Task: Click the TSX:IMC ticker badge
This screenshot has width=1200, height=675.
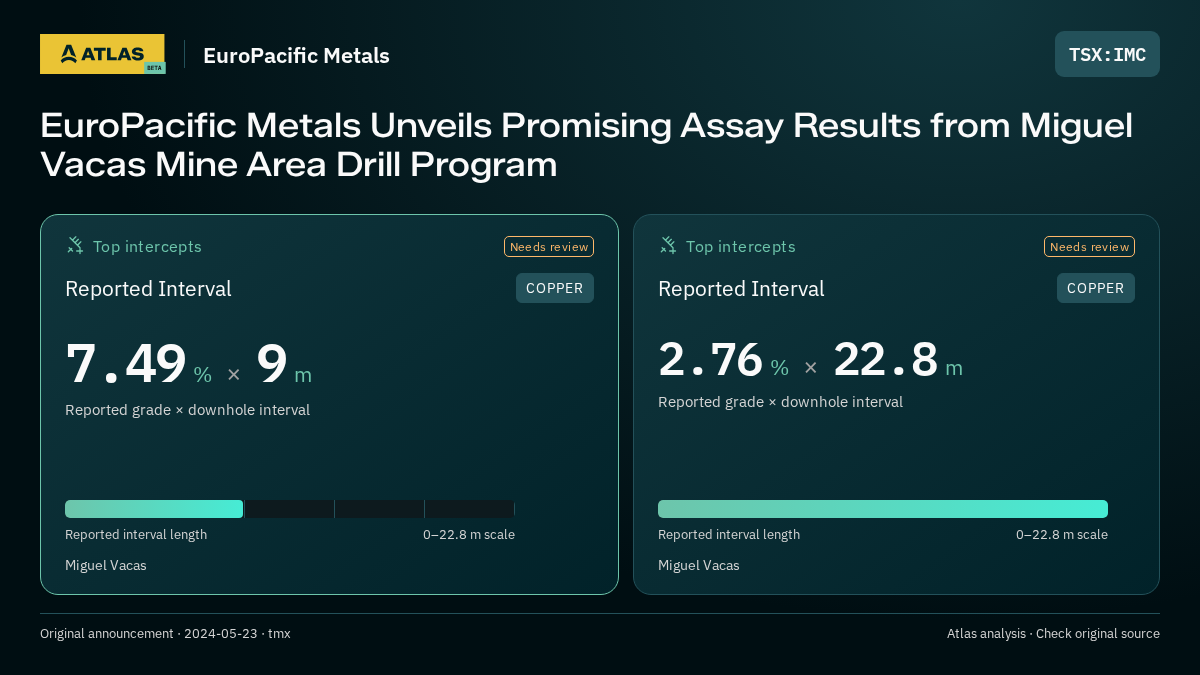Action: click(x=1107, y=54)
